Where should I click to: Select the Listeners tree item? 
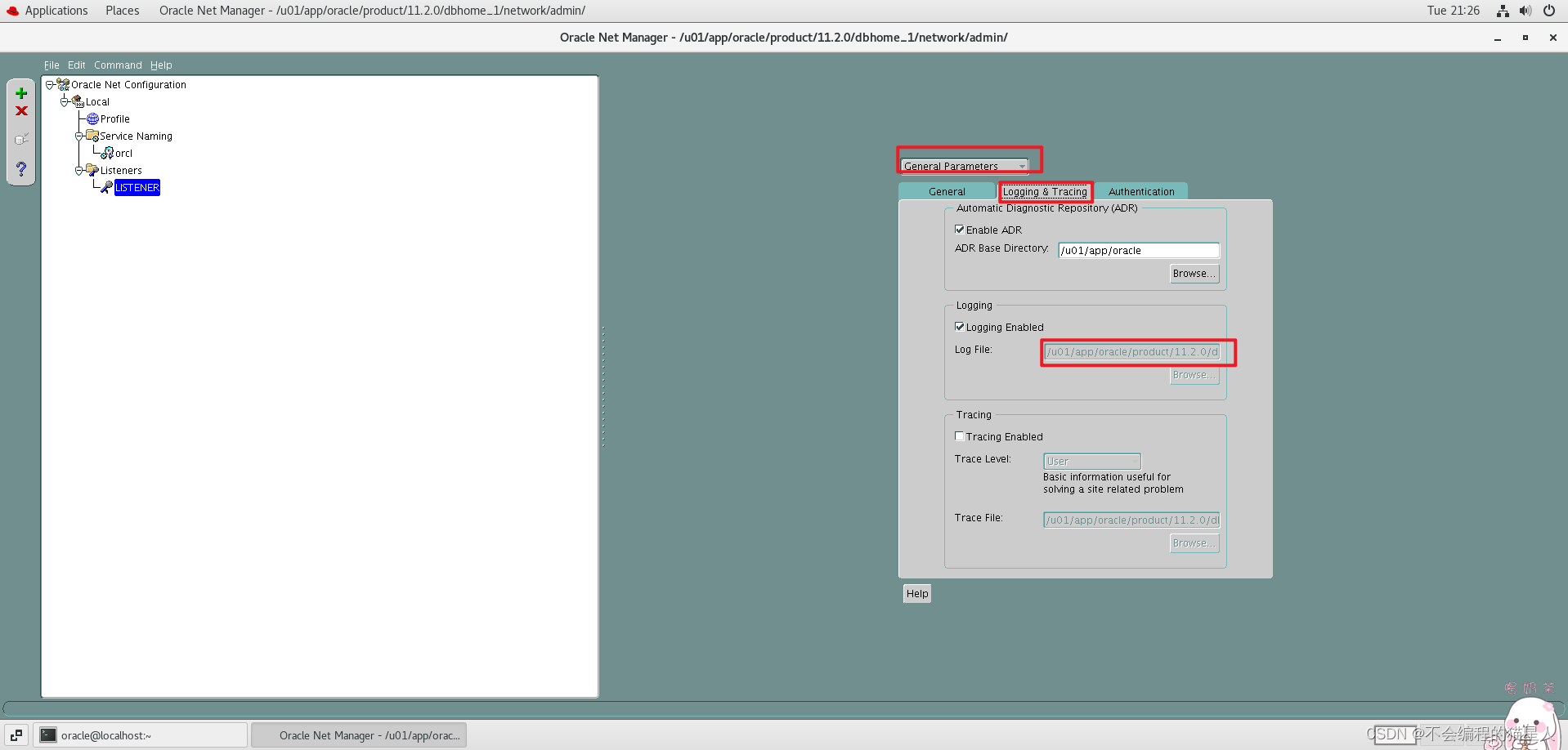pos(121,170)
